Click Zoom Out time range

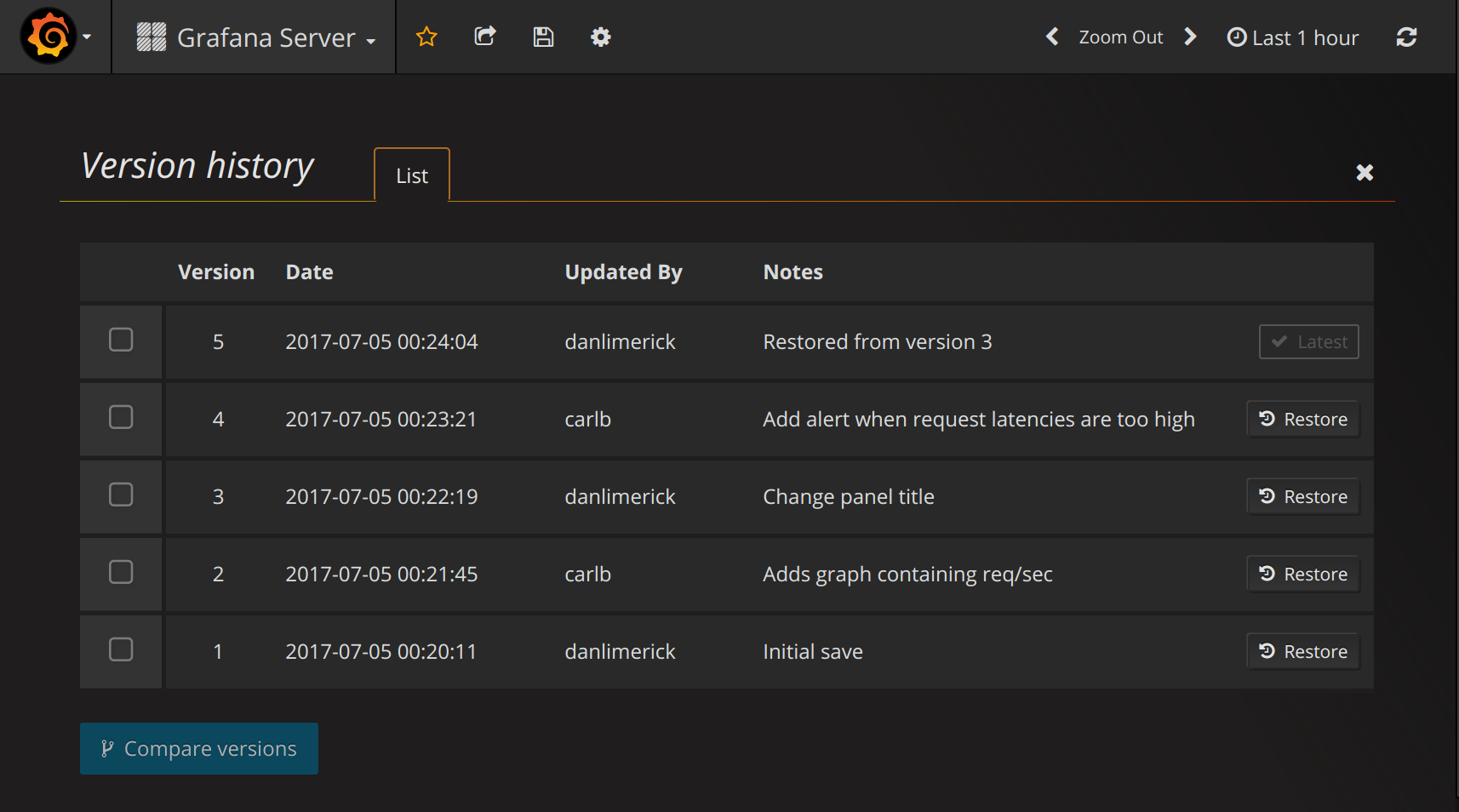(1120, 37)
